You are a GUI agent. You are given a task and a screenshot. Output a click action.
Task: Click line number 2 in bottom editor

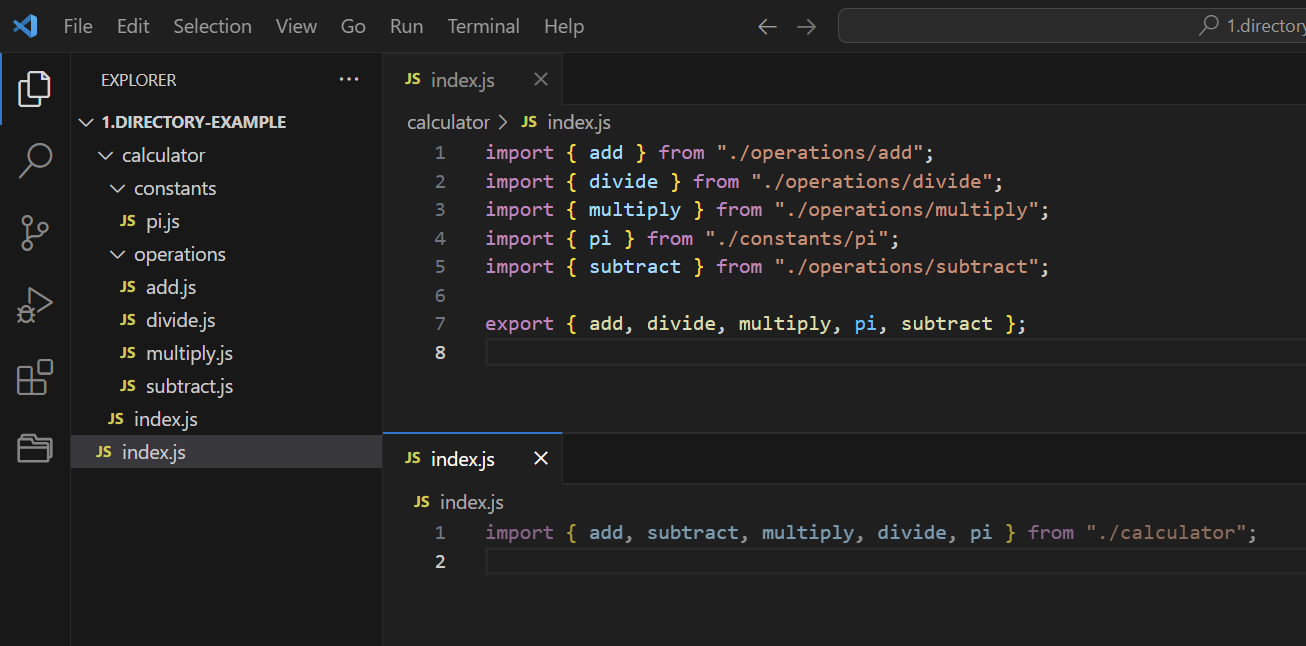(x=440, y=562)
